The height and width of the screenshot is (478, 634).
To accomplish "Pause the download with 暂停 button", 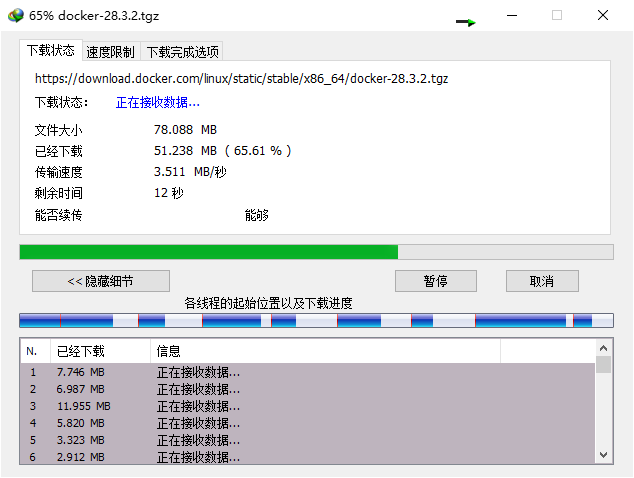I will point(435,281).
